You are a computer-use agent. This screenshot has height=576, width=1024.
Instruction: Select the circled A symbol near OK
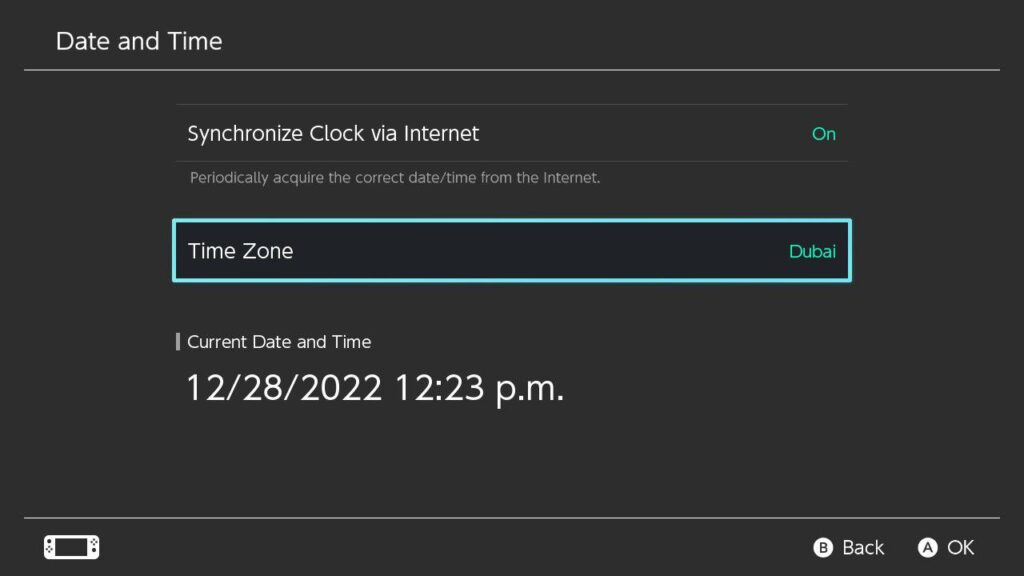[x=926, y=547]
